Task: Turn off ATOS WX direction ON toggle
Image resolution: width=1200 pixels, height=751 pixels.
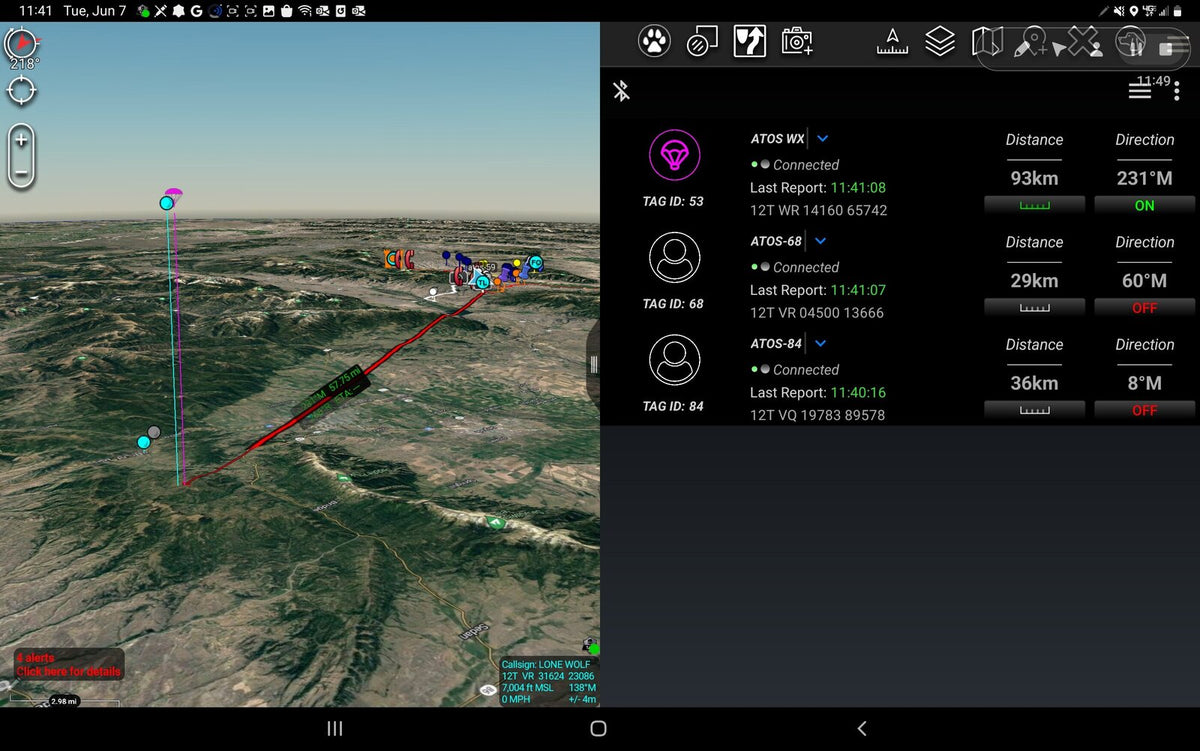Action: pos(1144,205)
